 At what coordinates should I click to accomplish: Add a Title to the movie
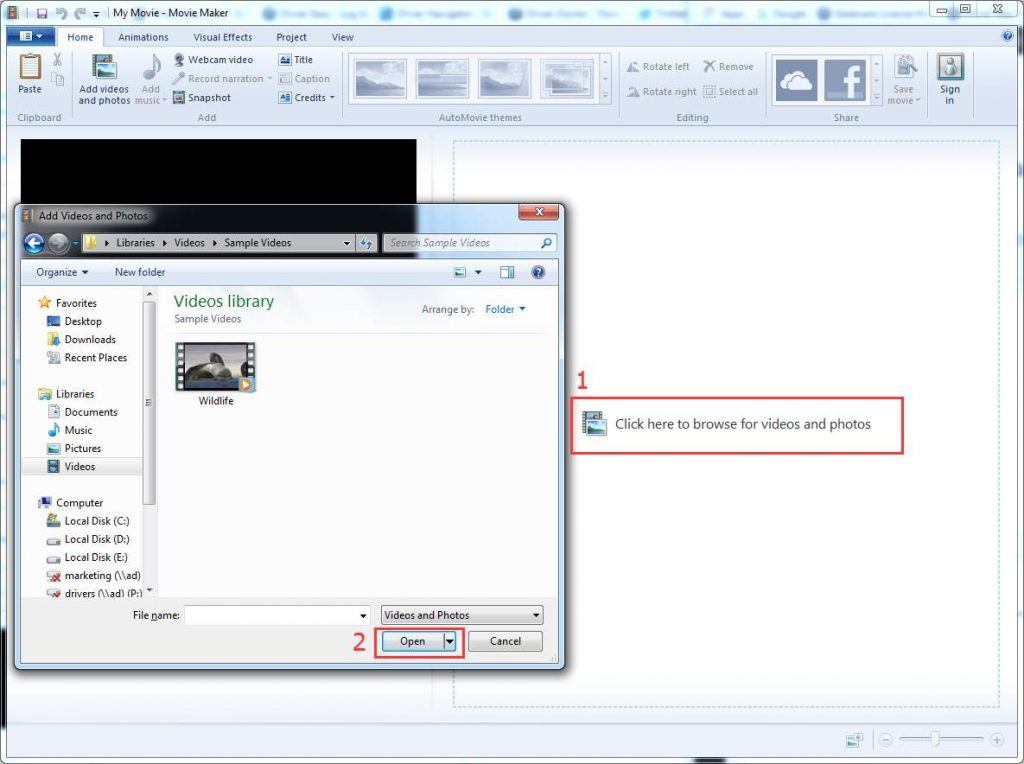[296, 59]
